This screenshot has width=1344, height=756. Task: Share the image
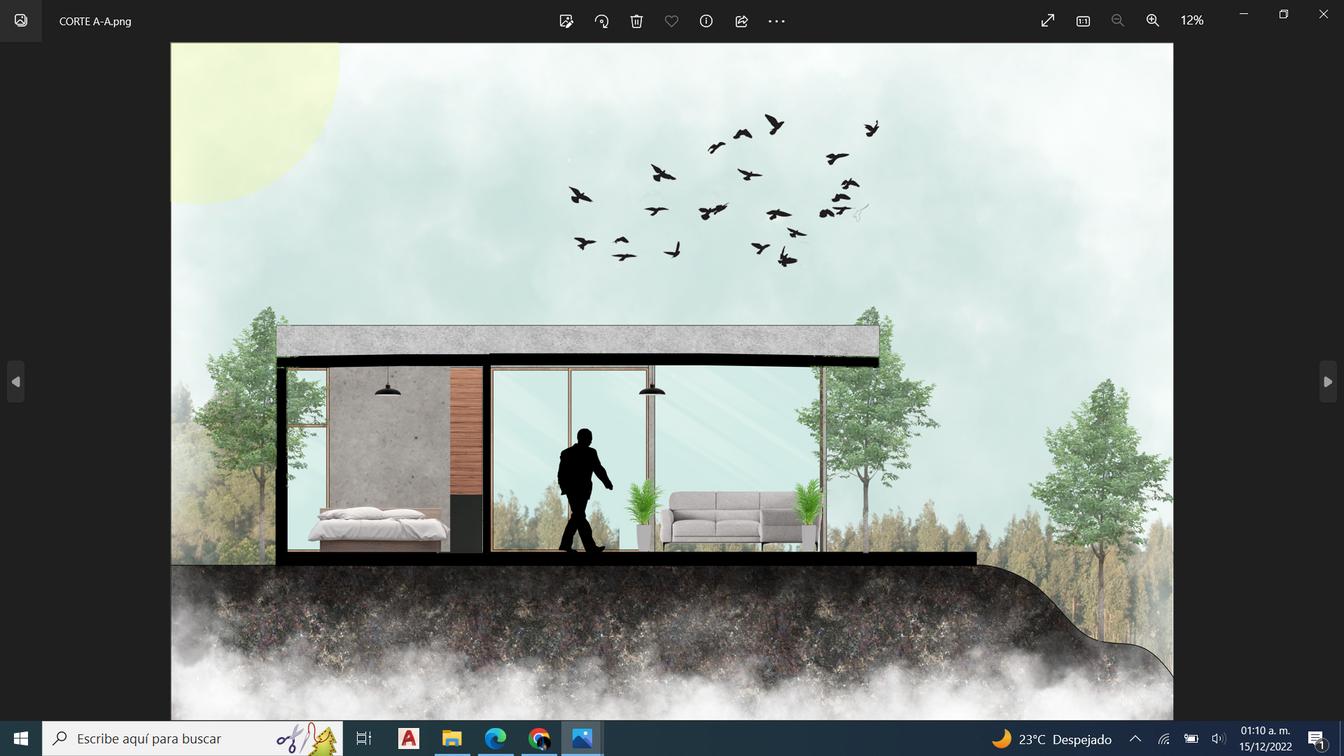[741, 21]
